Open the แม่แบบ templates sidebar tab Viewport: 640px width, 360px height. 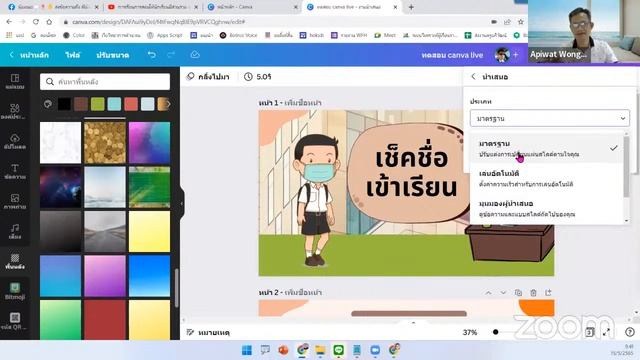click(15, 81)
